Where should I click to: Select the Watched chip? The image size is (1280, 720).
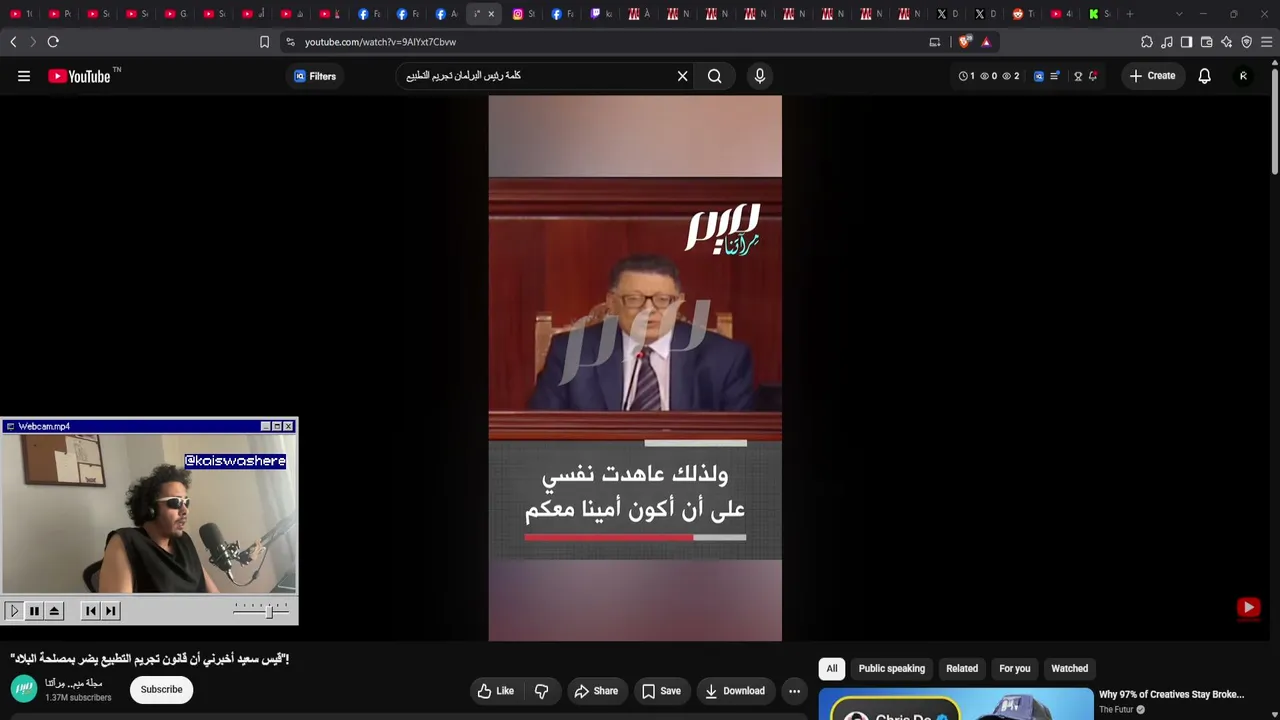coord(1070,669)
